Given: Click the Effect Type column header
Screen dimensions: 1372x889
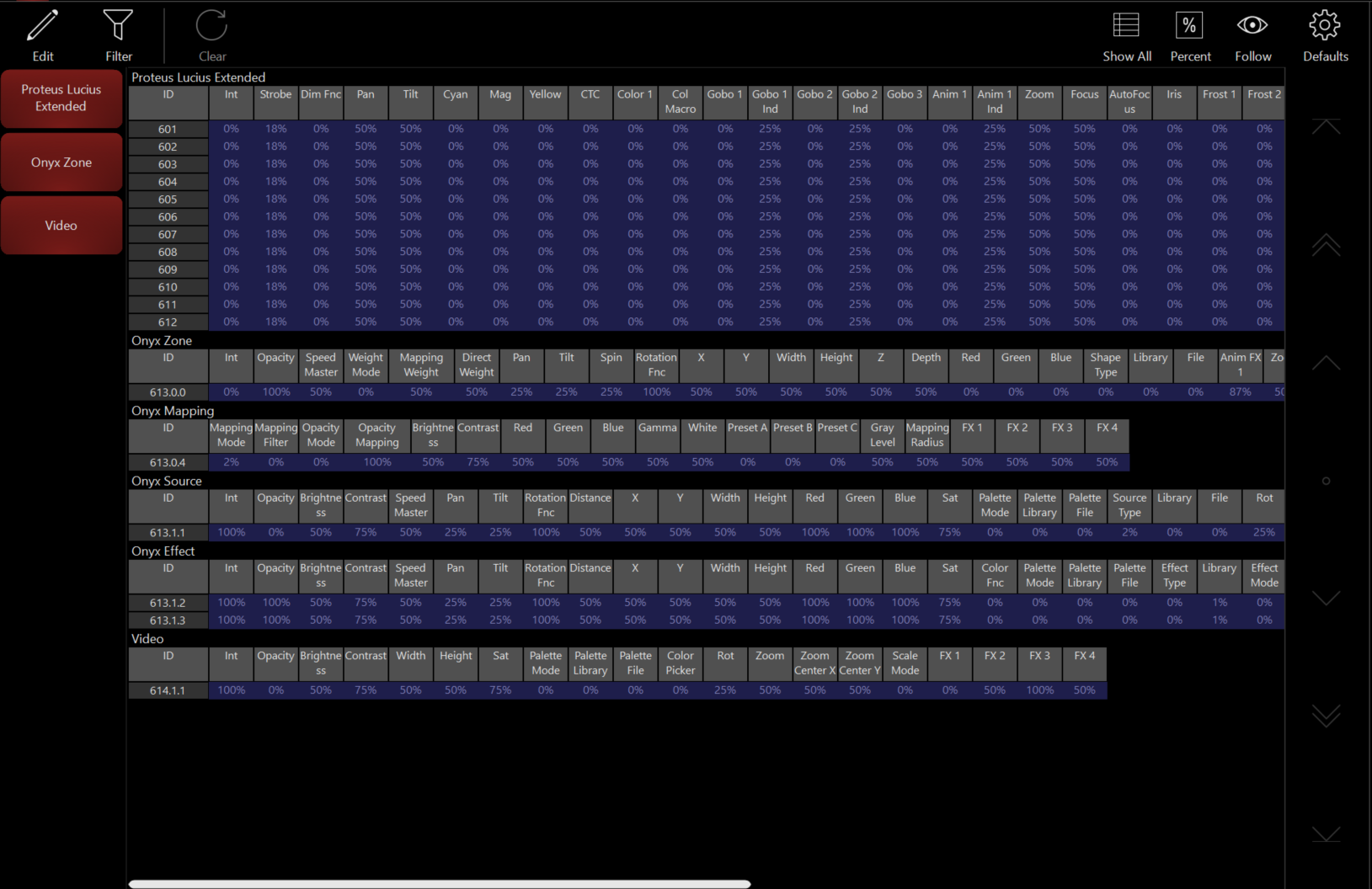Looking at the screenshot, I should pyautogui.click(x=1174, y=576).
